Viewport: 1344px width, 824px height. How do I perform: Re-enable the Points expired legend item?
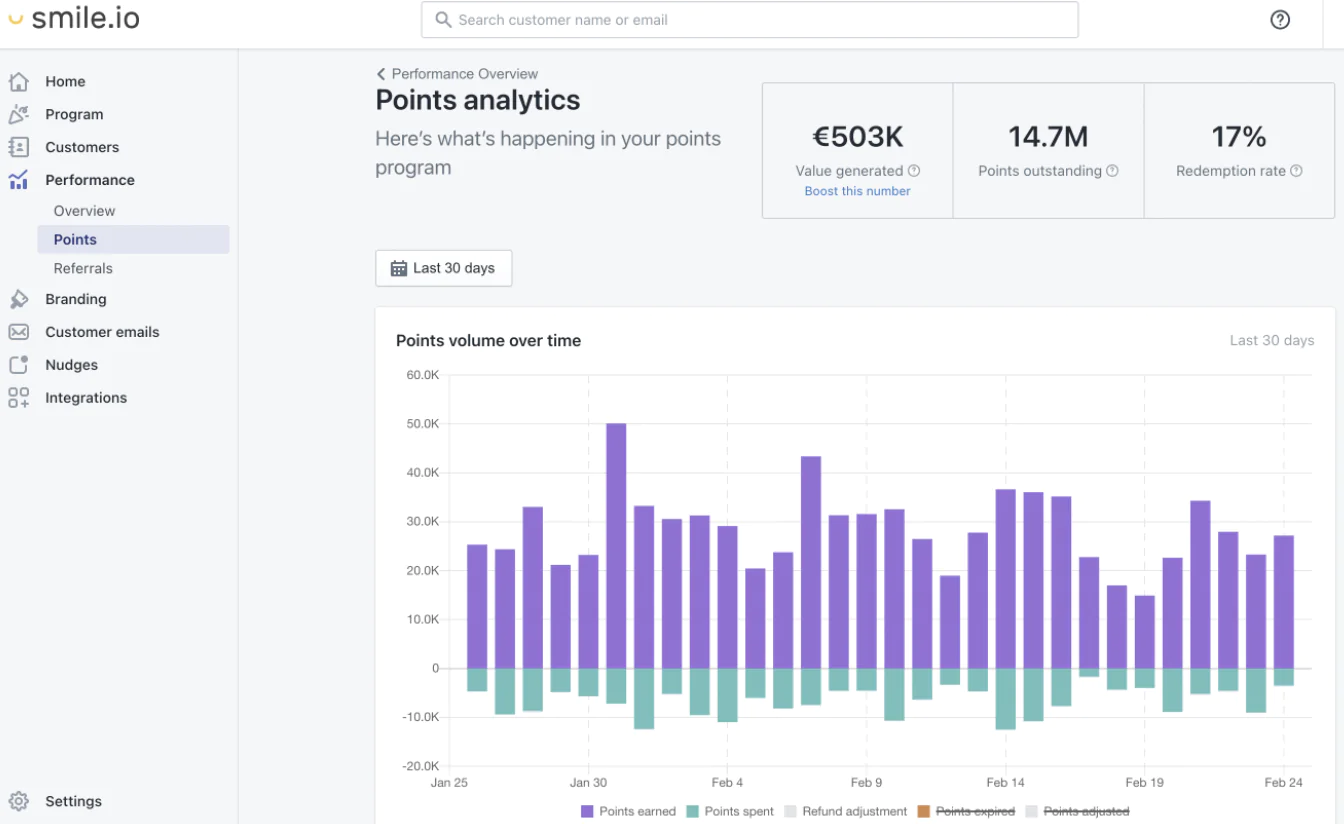[977, 811]
